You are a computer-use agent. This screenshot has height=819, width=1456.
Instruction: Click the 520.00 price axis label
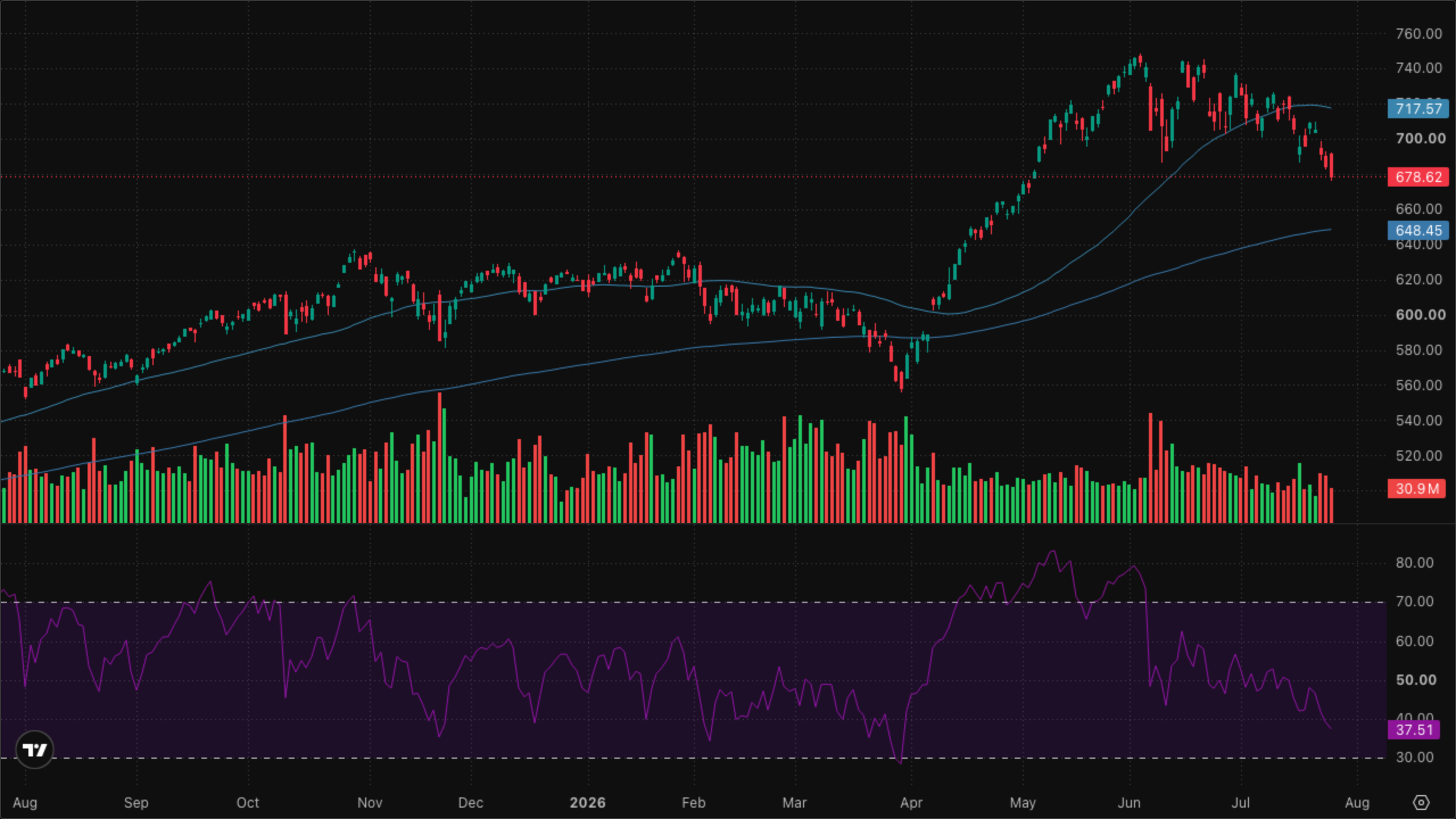pos(1418,456)
